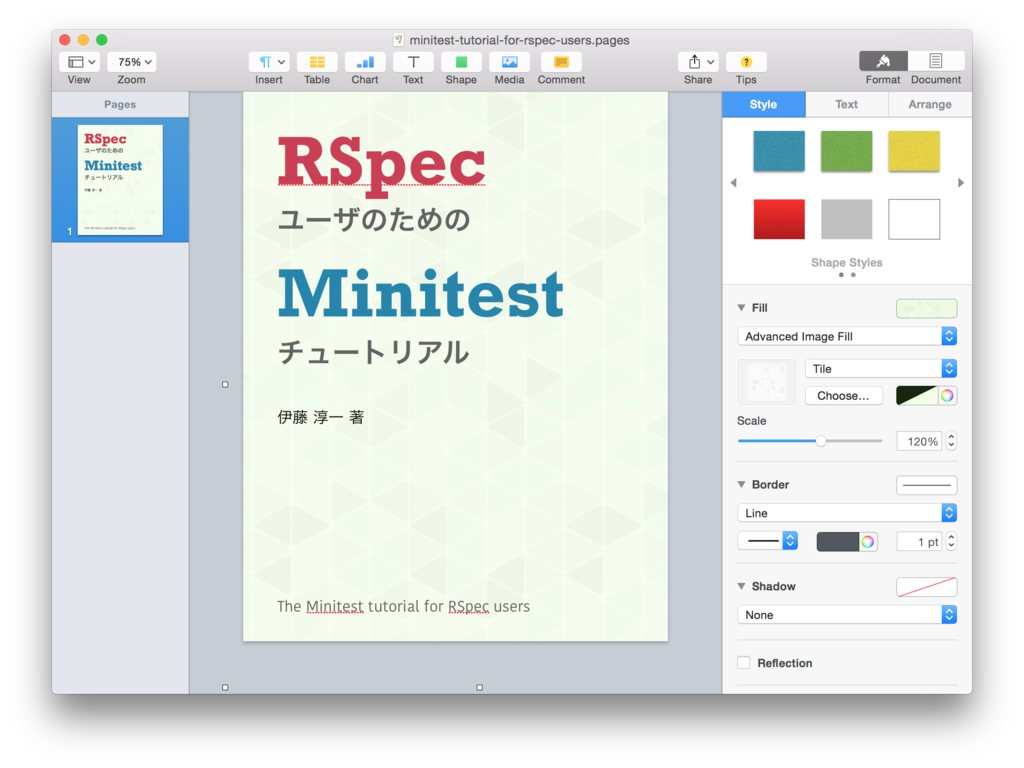This screenshot has width=1024, height=768.
Task: Insert a Shape
Action: [461, 62]
